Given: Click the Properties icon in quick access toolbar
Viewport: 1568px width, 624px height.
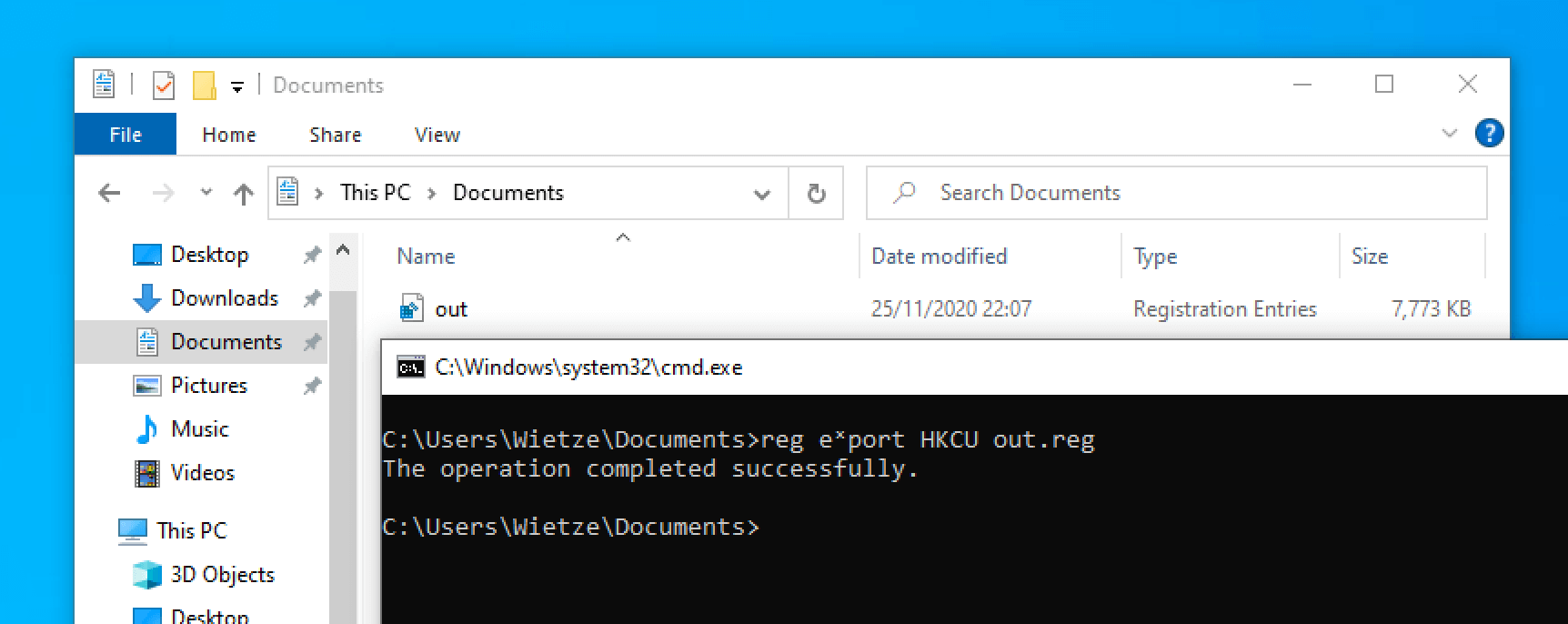Looking at the screenshot, I should coord(164,86).
